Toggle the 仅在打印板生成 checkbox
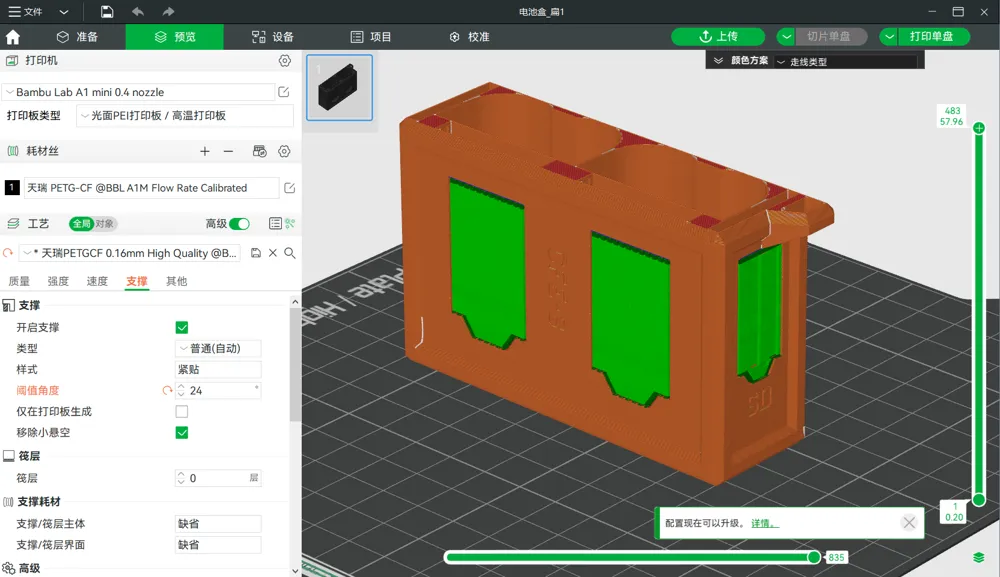Screen dimensions: 1000x577 (182, 411)
